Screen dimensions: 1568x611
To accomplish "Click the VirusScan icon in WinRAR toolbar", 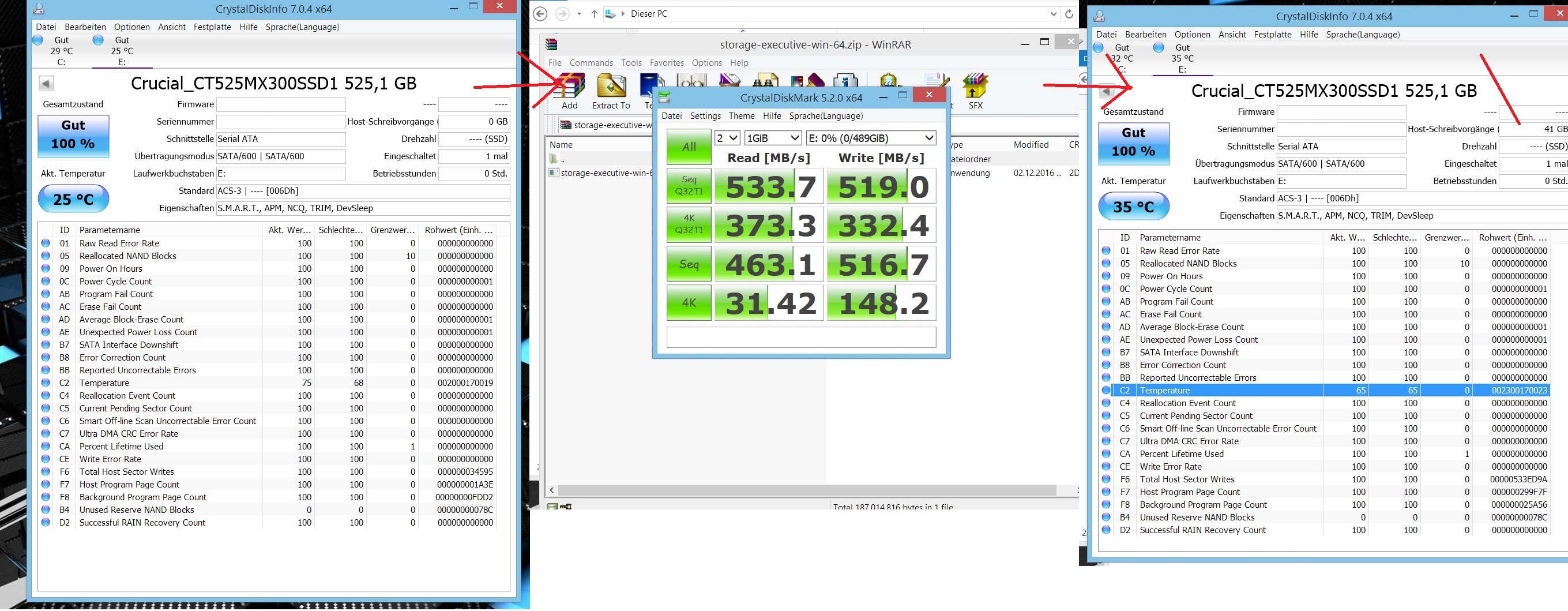I will coord(888,80).
